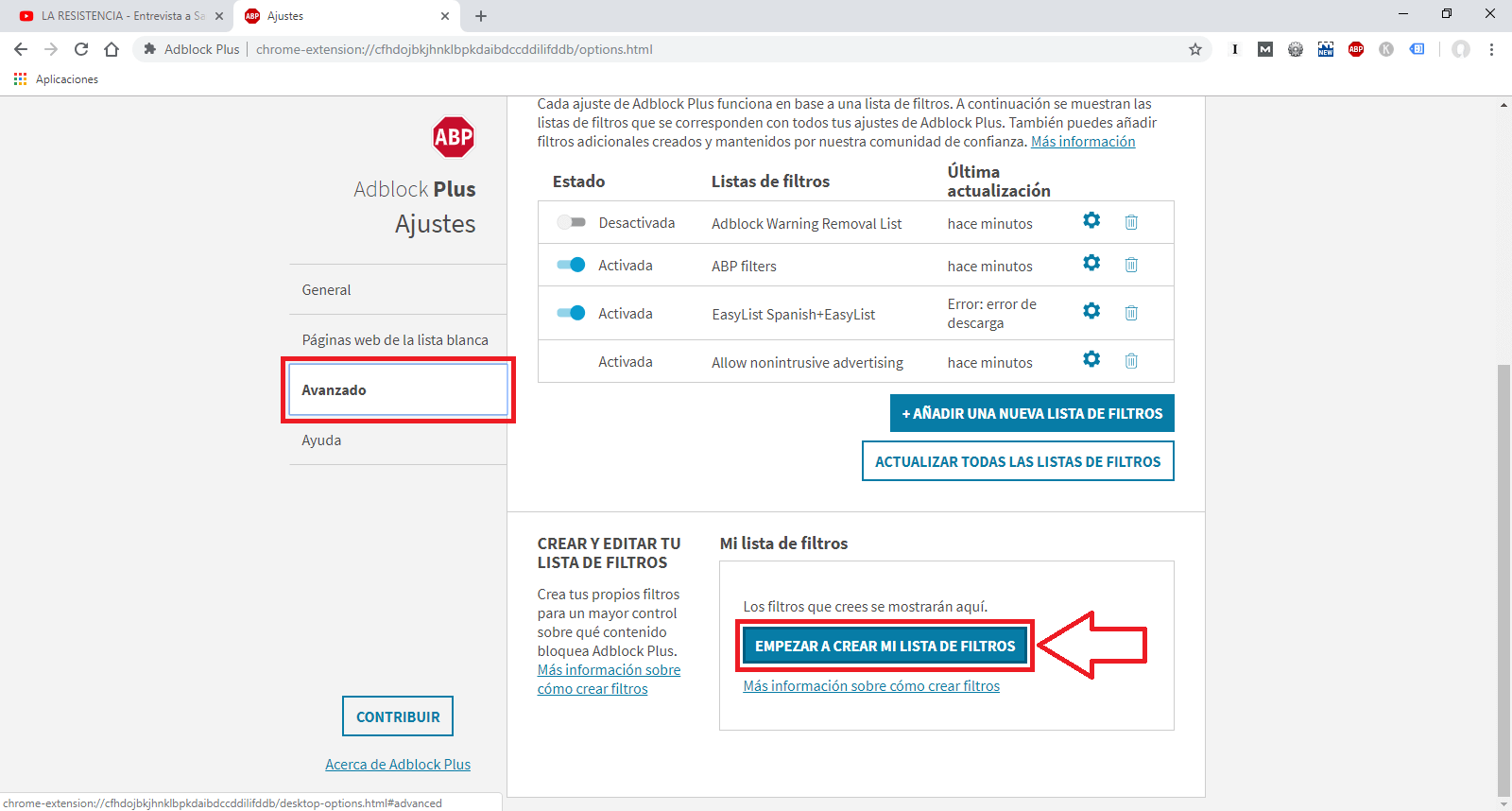
Task: Open the browser home page
Action: 112,49
